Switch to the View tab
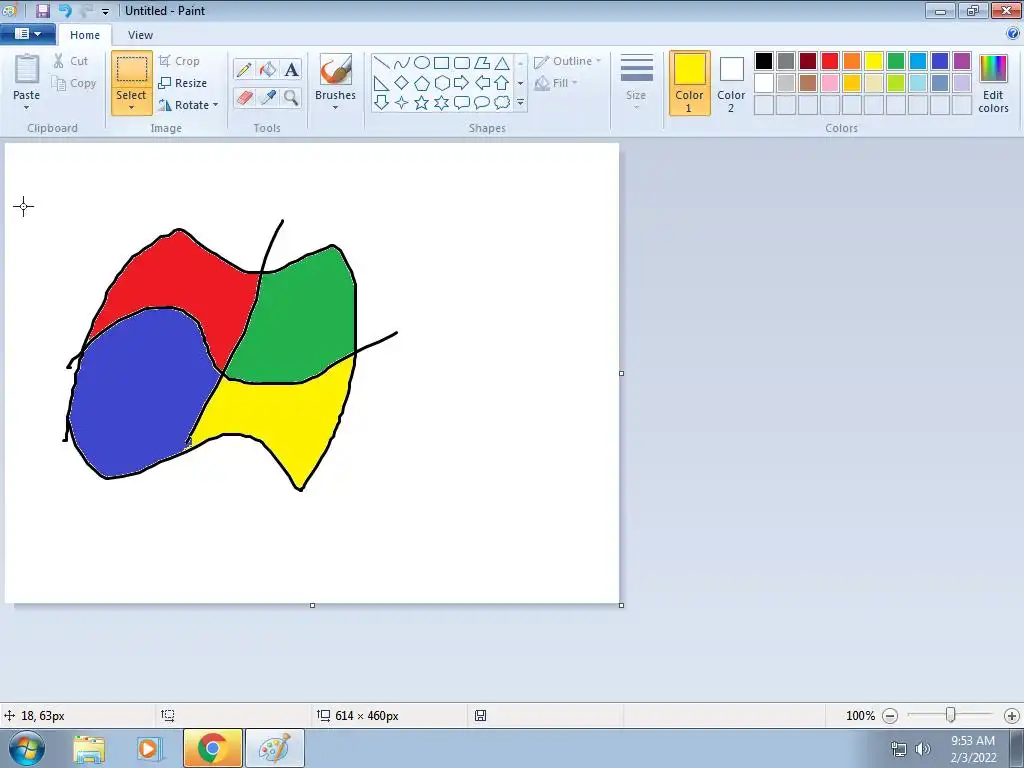 pos(140,35)
